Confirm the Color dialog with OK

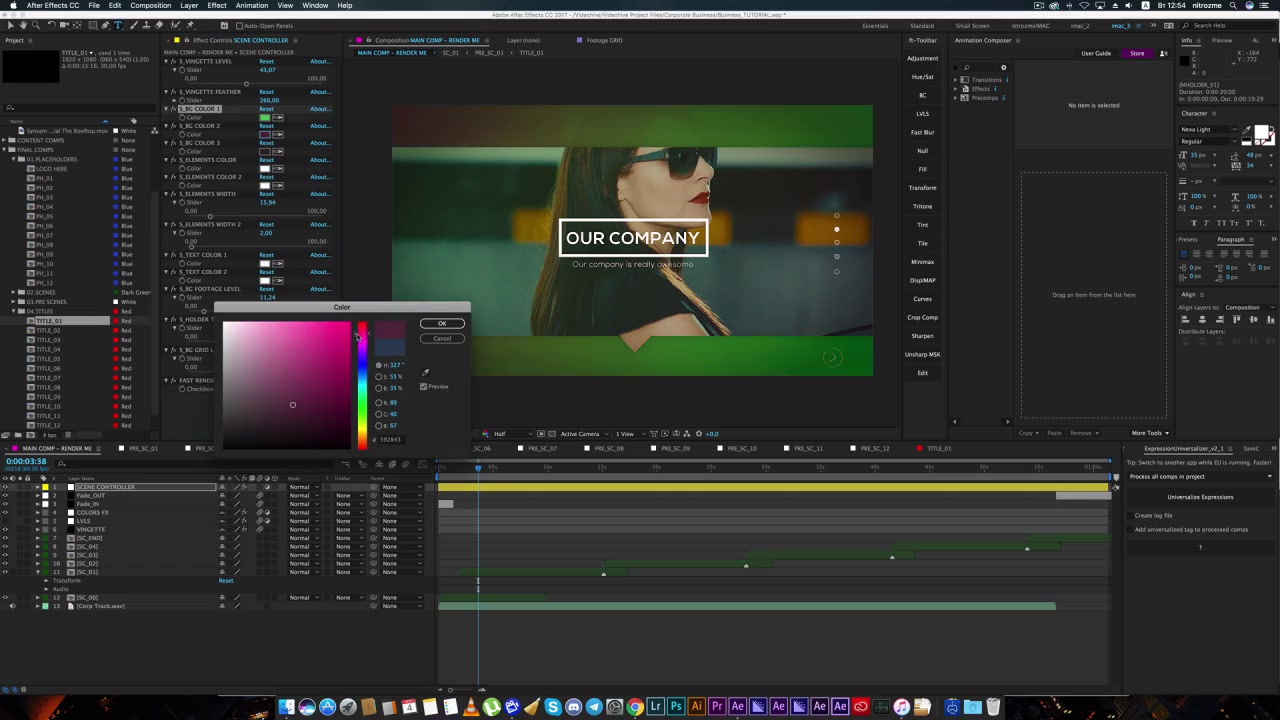(442, 323)
